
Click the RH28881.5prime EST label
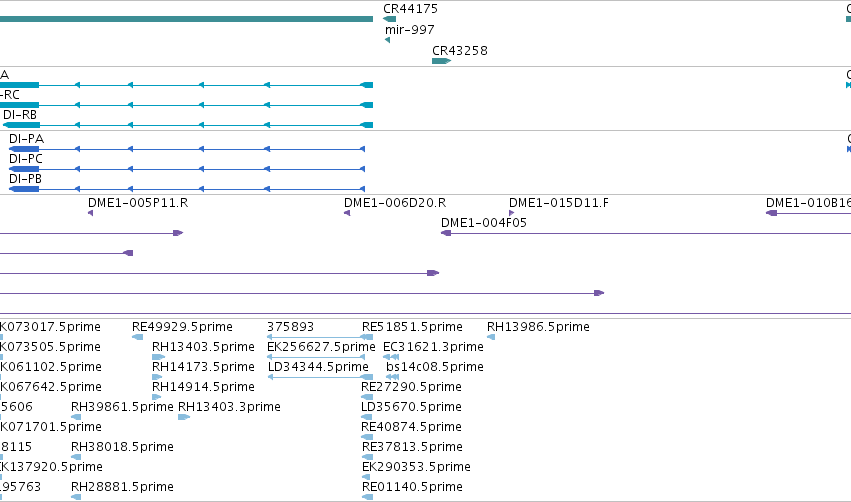tap(123, 488)
